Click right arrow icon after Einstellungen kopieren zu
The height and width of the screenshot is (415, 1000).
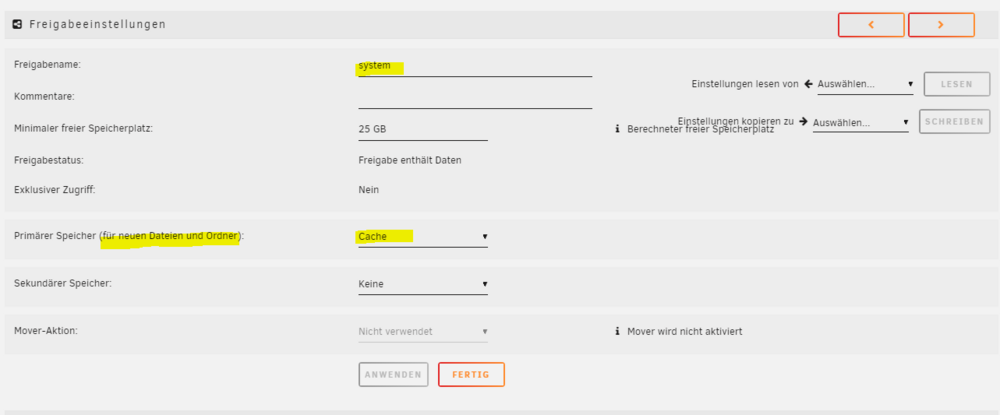point(803,121)
